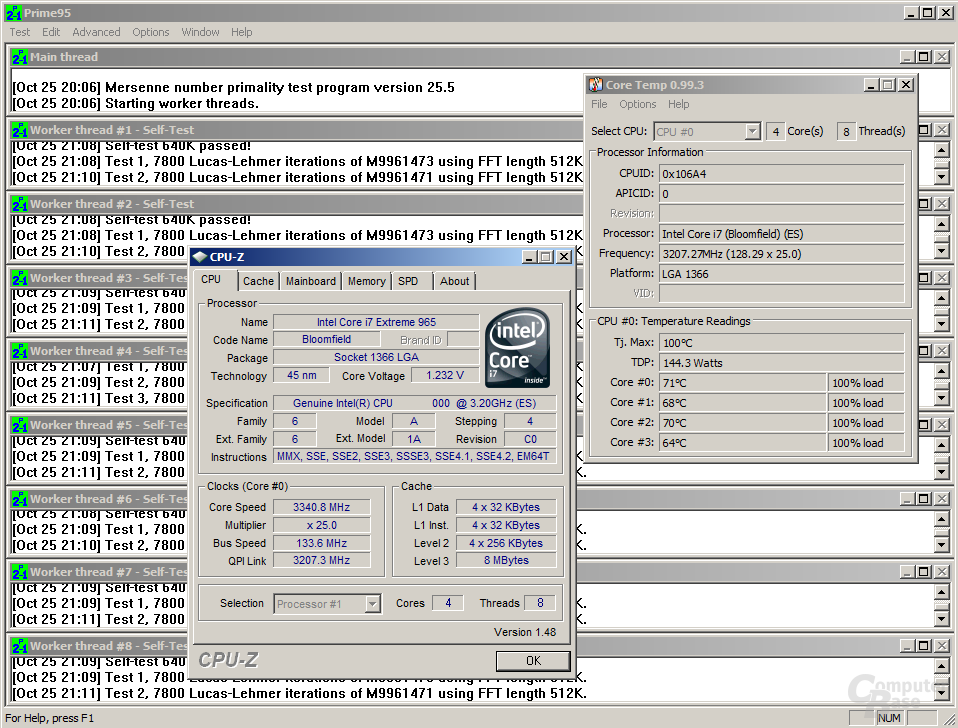
Task: Click the NUM indicator in status bar
Action: click(x=889, y=718)
